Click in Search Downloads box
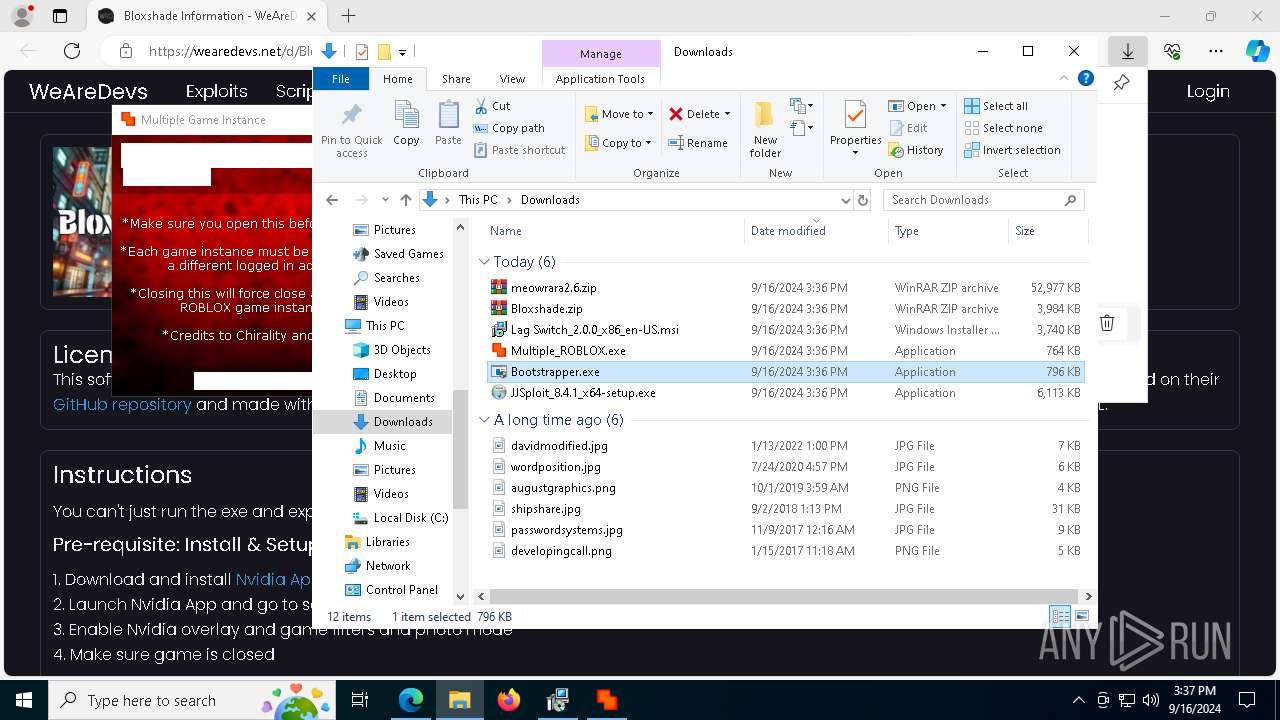 tap(983, 200)
